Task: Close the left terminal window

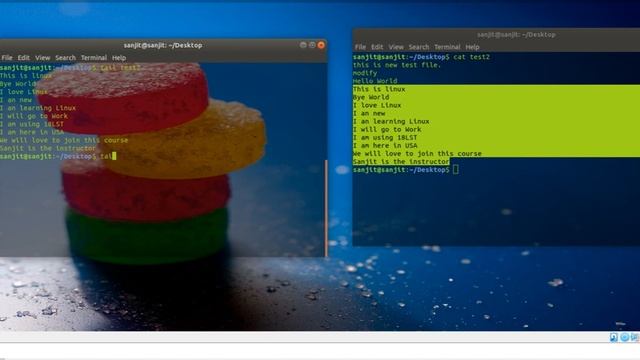Action: [x=321, y=45]
